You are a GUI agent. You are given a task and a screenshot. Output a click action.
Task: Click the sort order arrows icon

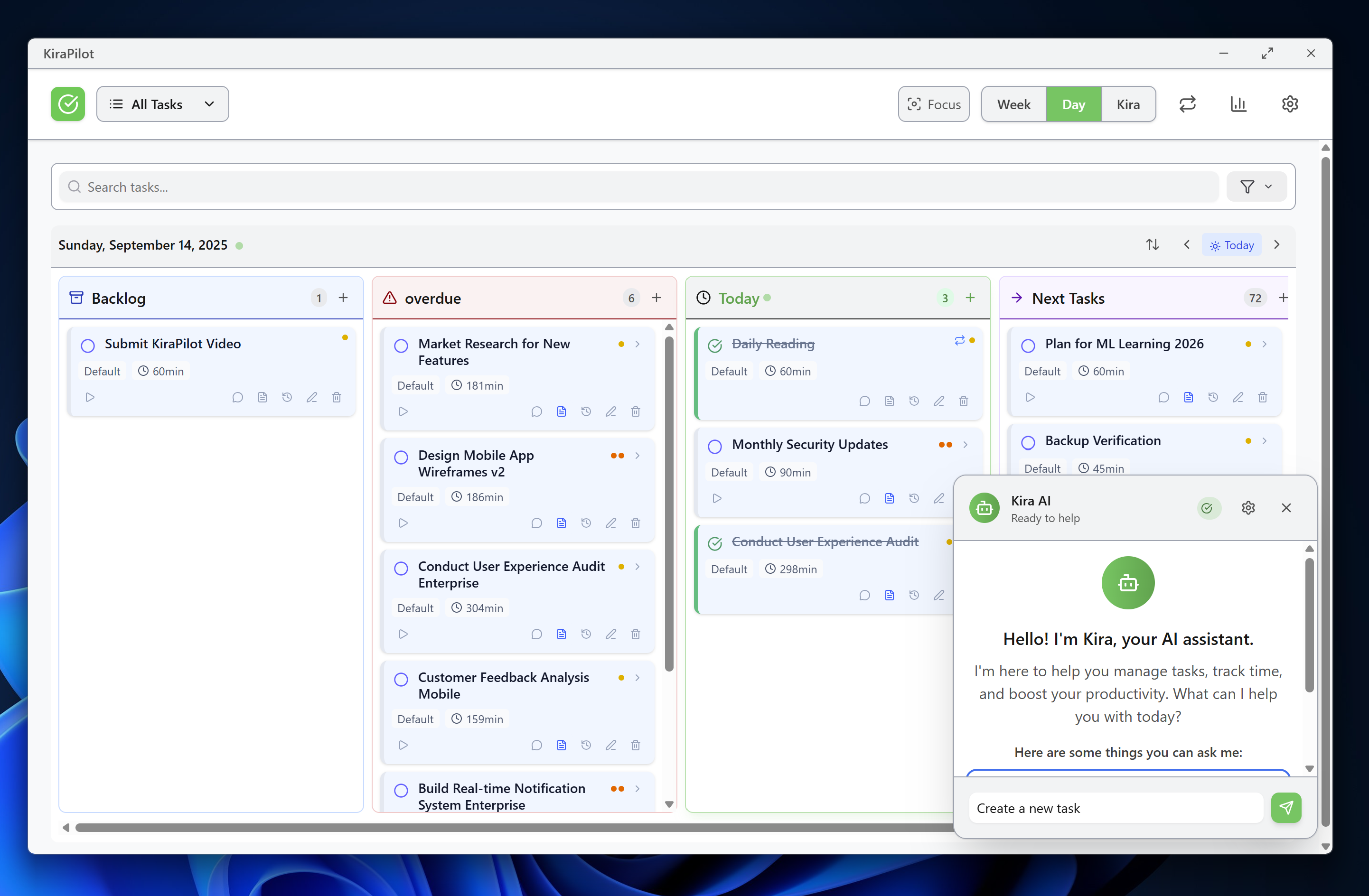pos(1152,245)
